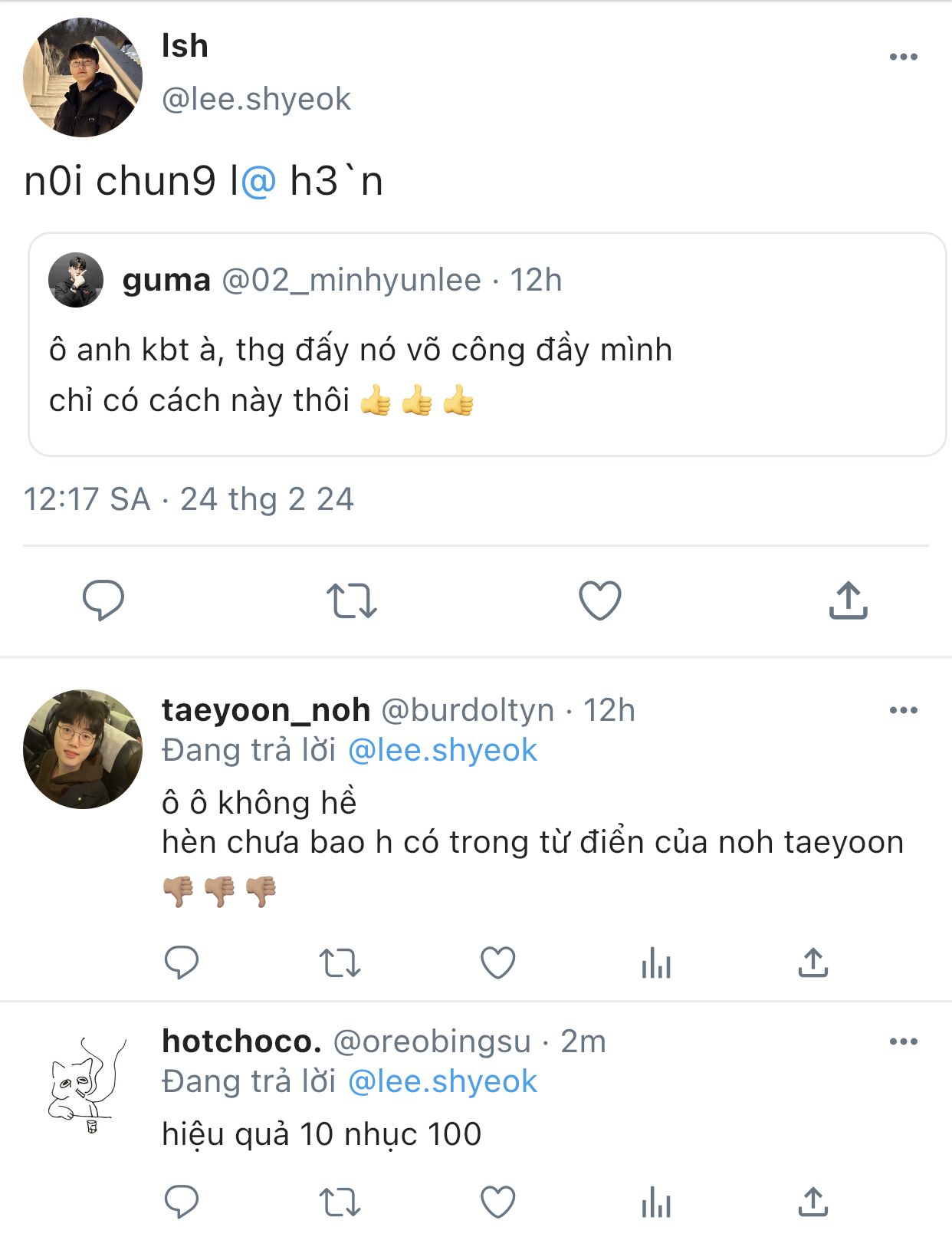Like taeyoon_noh's reply
This screenshot has width=952, height=1237.
[x=497, y=963]
